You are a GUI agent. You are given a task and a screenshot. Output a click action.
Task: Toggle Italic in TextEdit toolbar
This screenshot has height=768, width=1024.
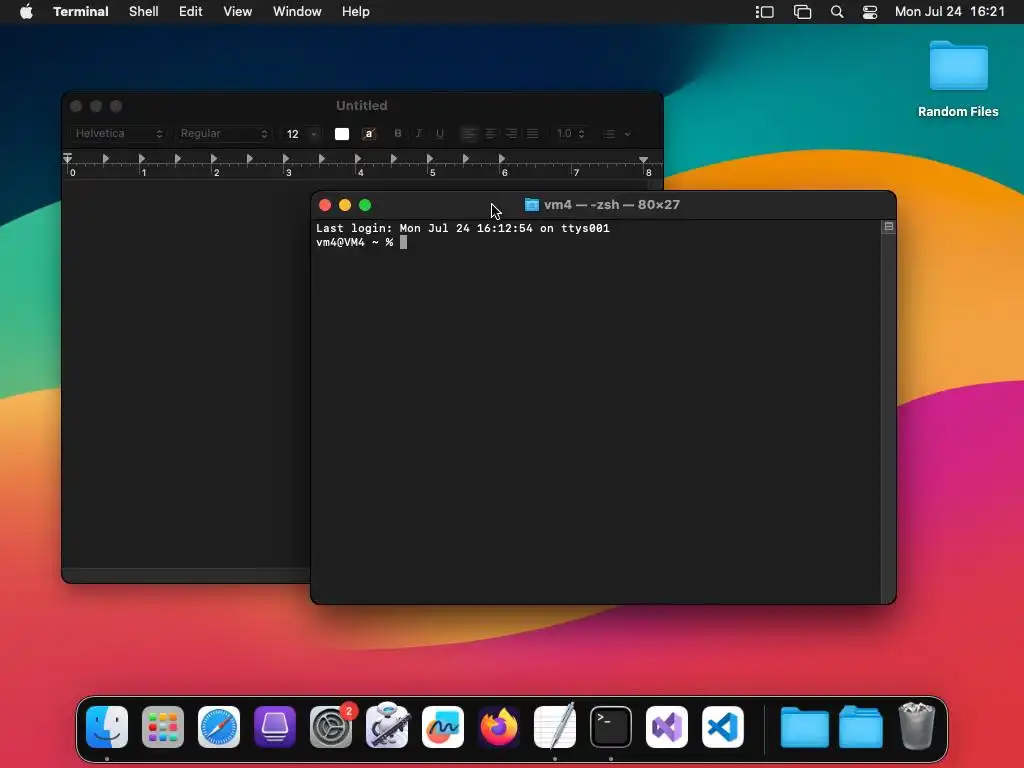coord(419,133)
